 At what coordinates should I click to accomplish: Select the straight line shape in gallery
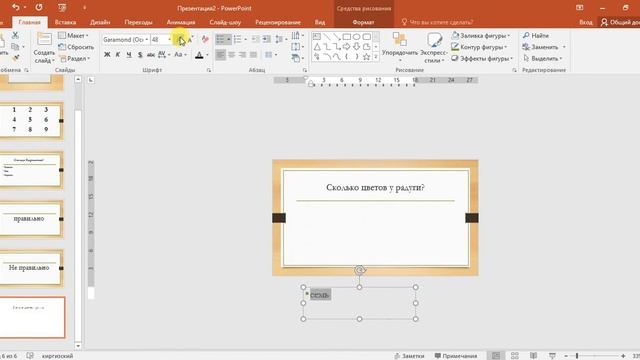(327, 37)
